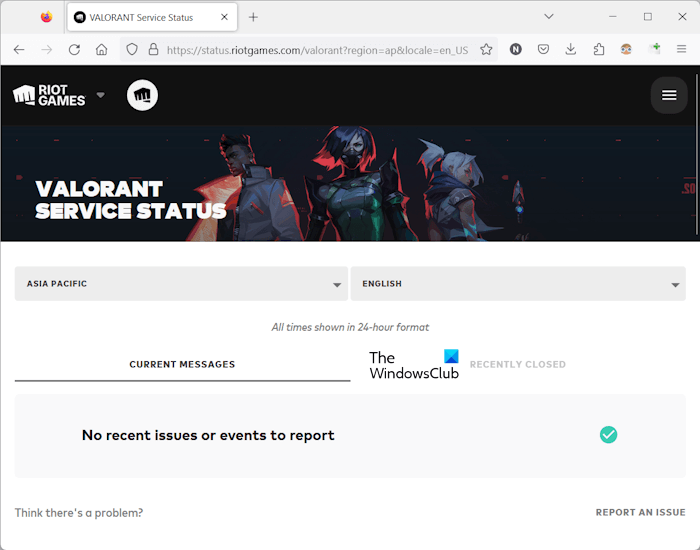Save page to Pocket
This screenshot has height=550, width=700.
(x=543, y=50)
